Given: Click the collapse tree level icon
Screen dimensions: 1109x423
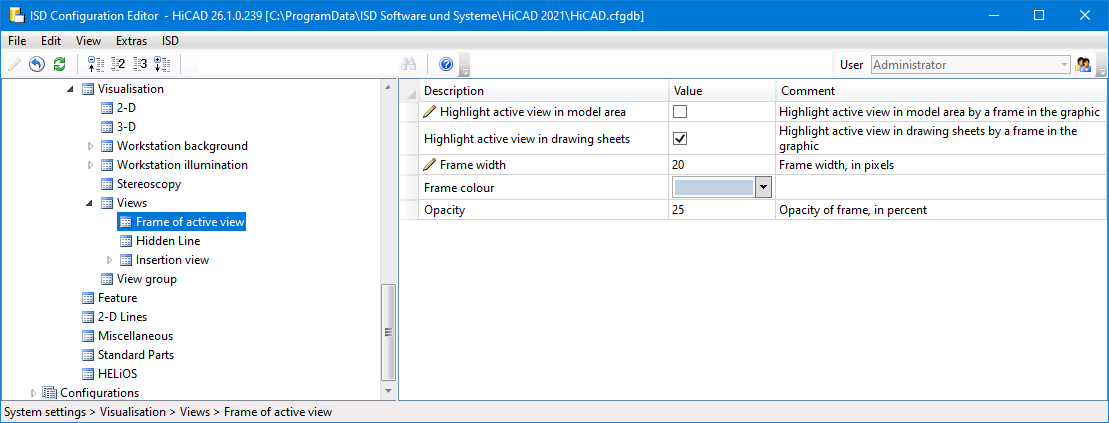Looking at the screenshot, I should [x=96, y=64].
